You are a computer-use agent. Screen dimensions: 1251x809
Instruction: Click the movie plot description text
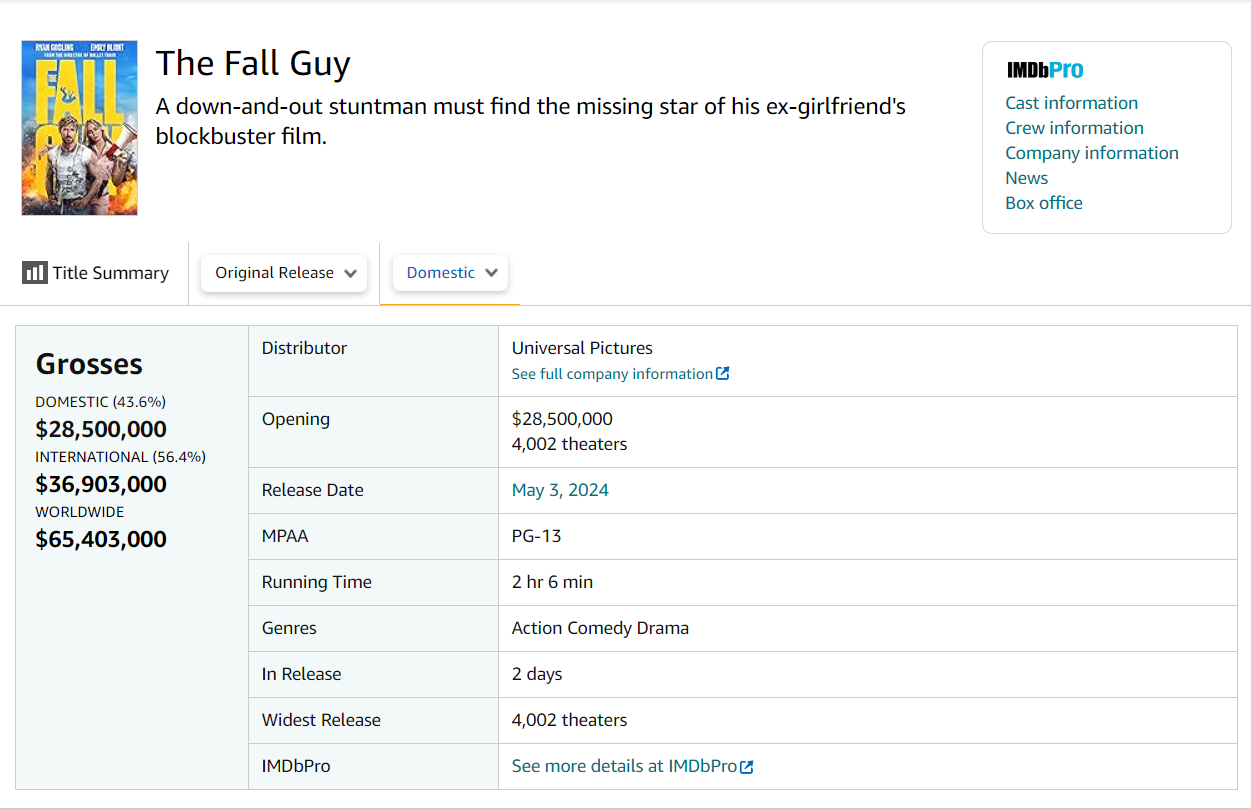click(x=531, y=121)
